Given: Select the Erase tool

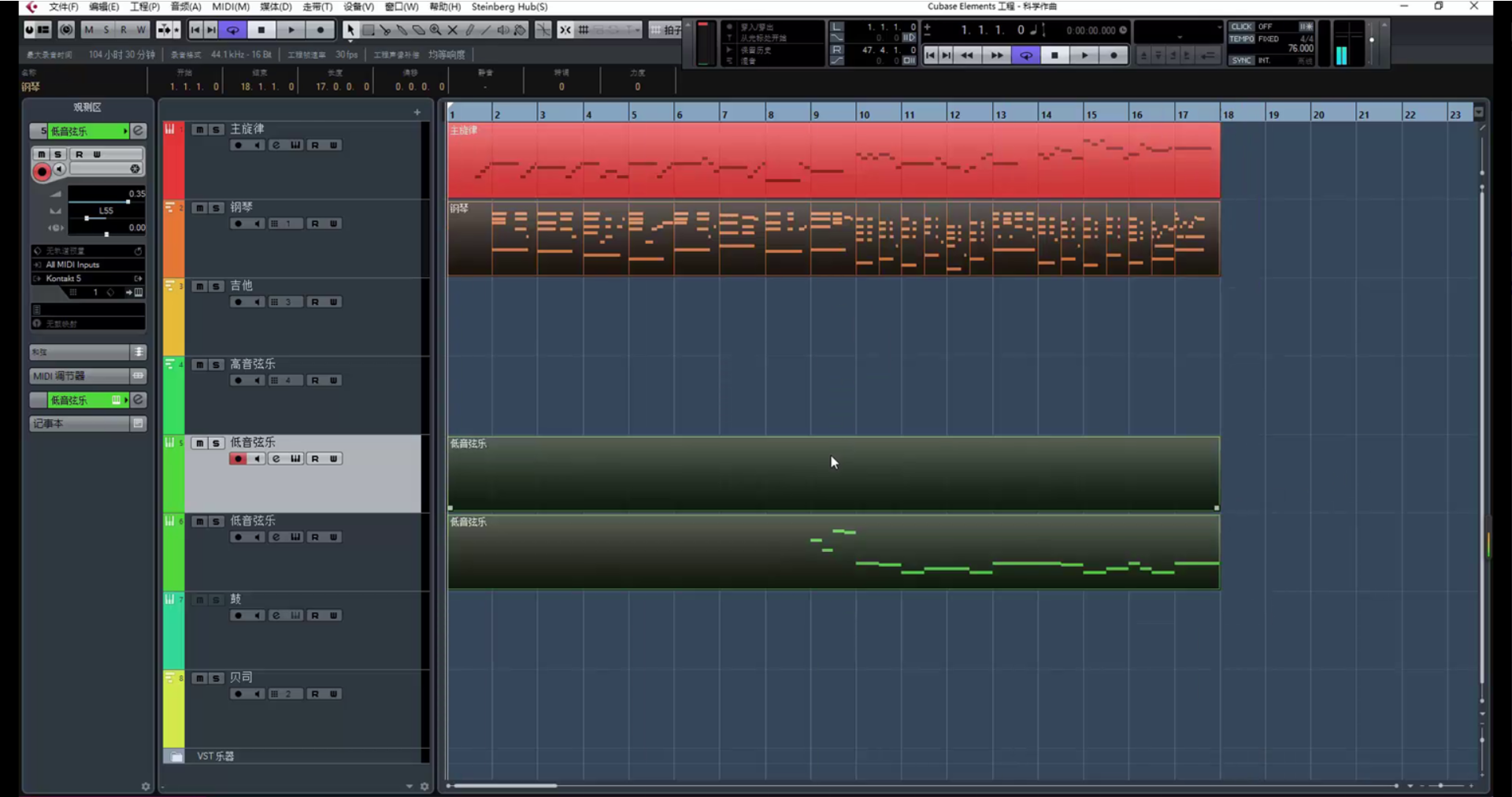Looking at the screenshot, I should pos(419,30).
